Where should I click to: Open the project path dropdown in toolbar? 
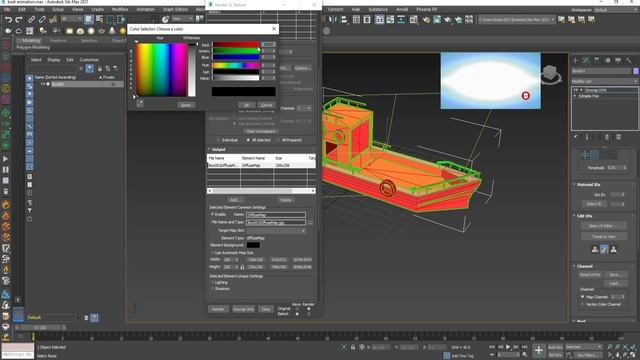pos(517,20)
